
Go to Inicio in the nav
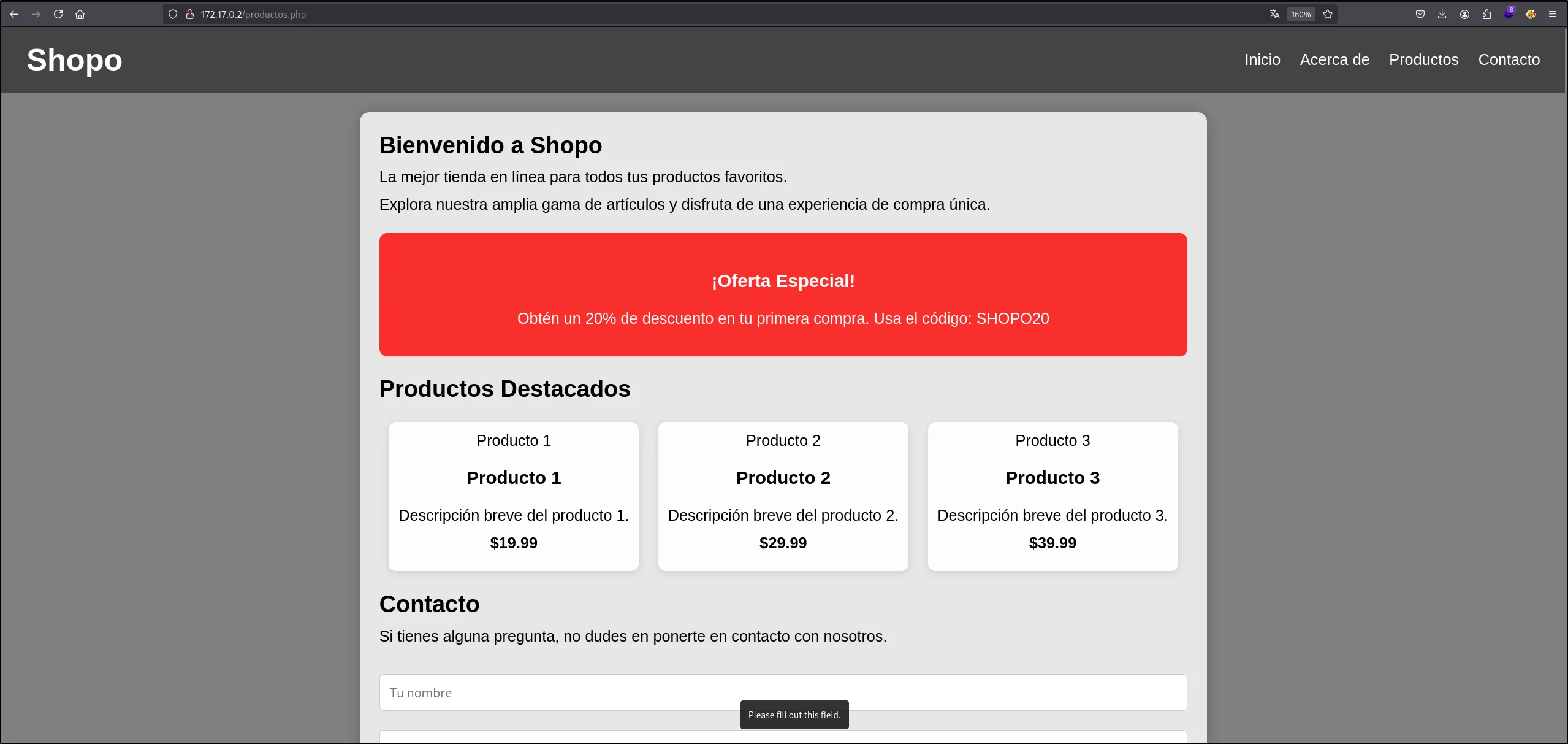point(1262,59)
